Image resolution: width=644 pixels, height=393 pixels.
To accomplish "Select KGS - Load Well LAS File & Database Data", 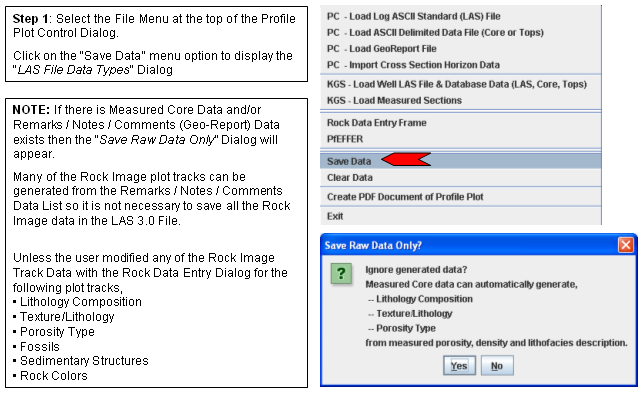I will coord(460,84).
